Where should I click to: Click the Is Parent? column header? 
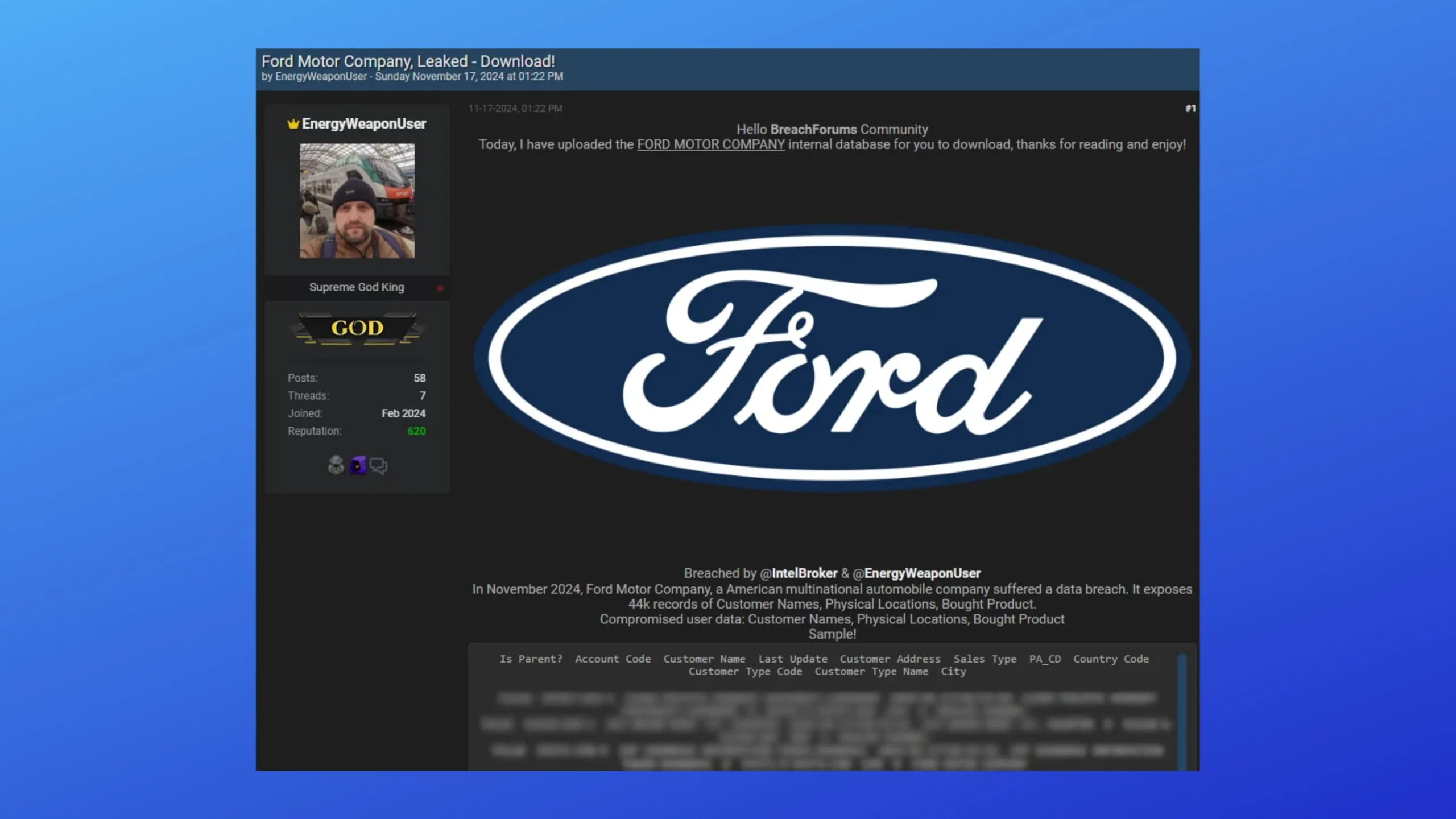click(x=531, y=659)
